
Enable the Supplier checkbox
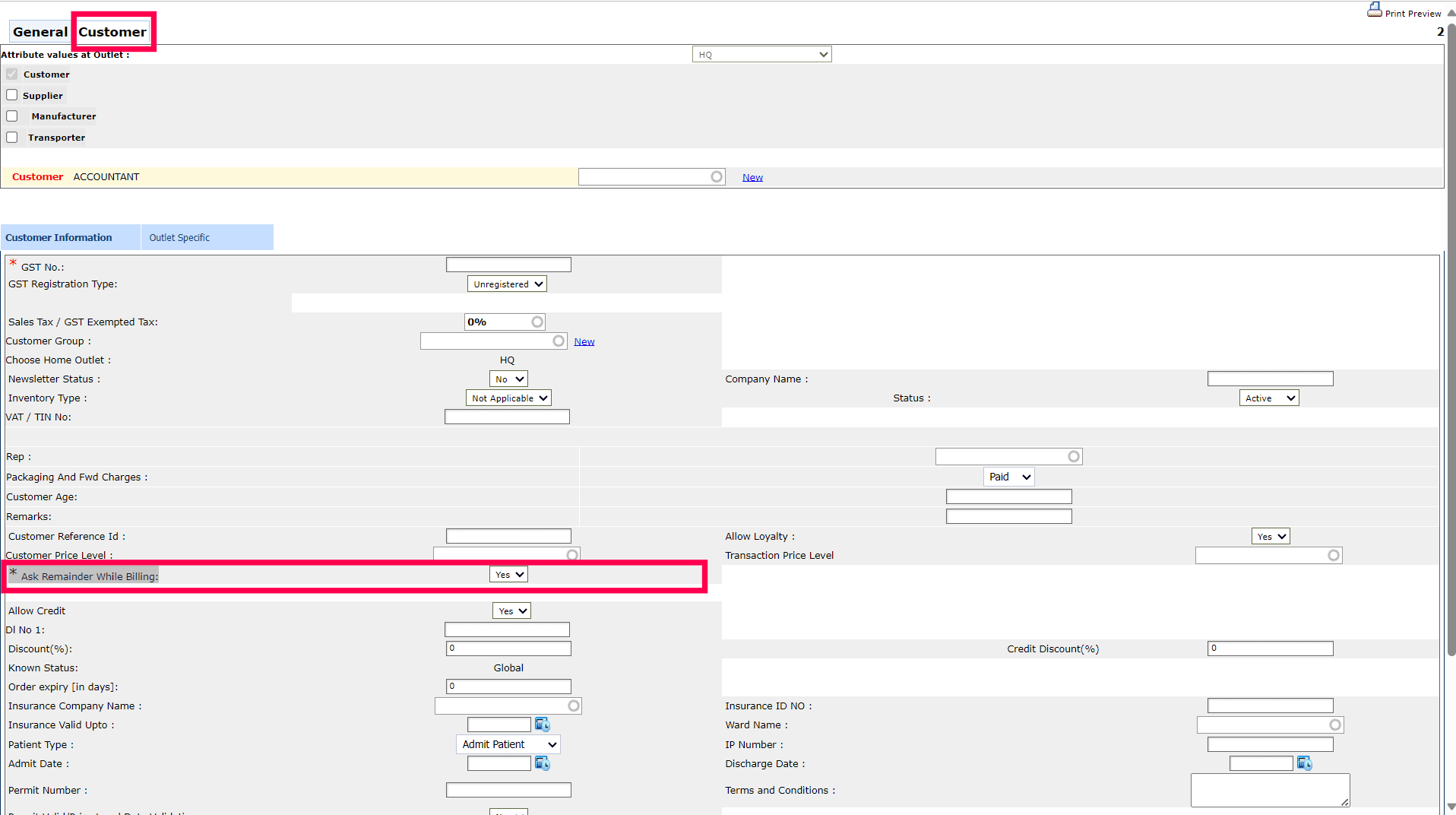(12, 95)
